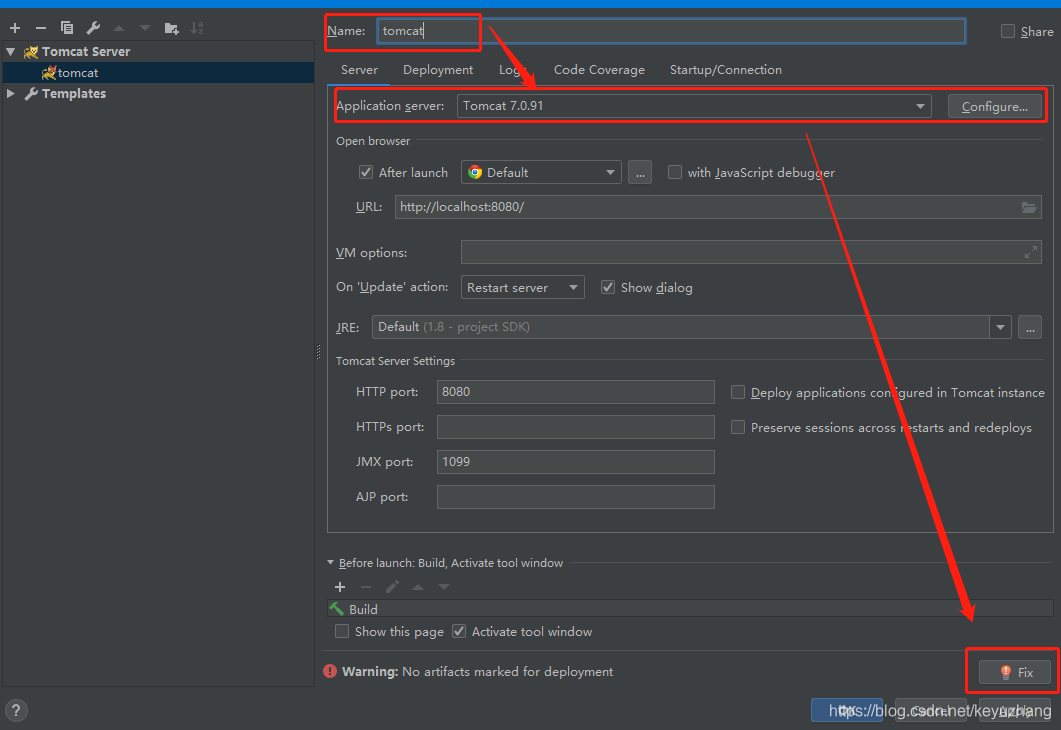Image resolution: width=1061 pixels, height=730 pixels.
Task: Remove the selected before launch task
Action: (366, 587)
